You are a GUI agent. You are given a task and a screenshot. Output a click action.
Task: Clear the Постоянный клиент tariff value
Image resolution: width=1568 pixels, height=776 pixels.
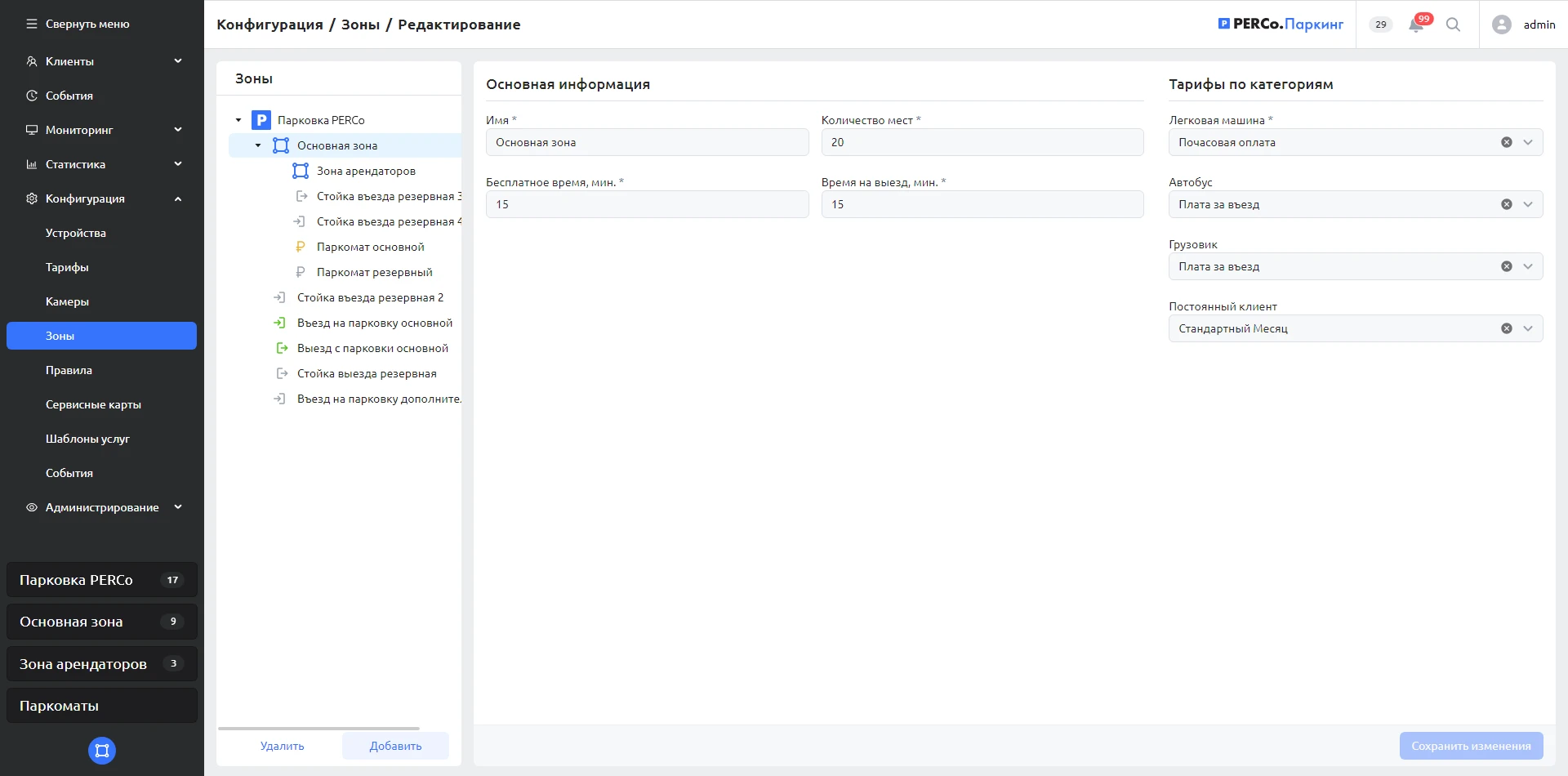click(1507, 328)
